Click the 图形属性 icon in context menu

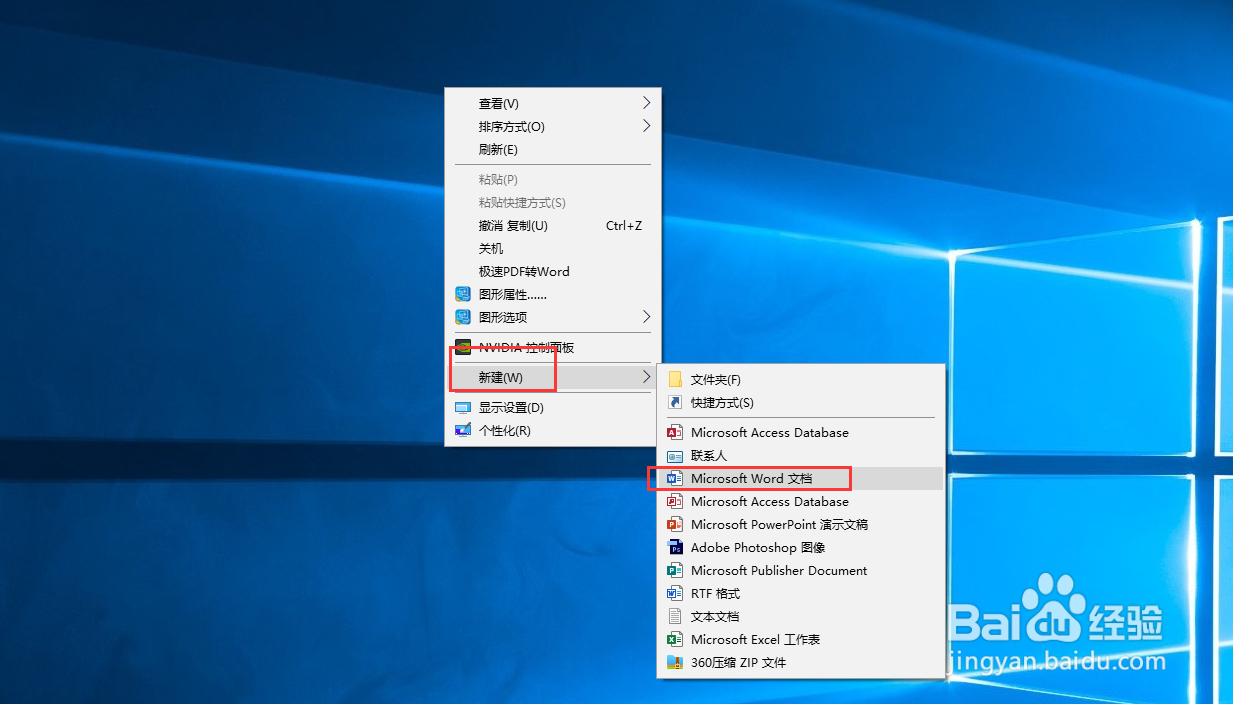click(x=463, y=294)
